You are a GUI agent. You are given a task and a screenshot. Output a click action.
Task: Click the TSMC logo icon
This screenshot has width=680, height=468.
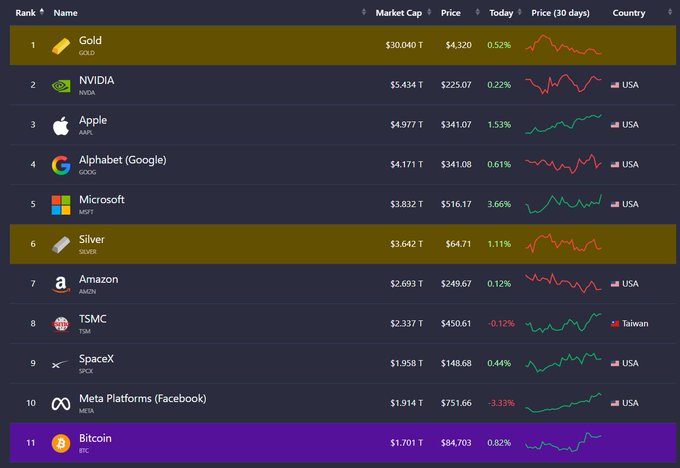61,324
